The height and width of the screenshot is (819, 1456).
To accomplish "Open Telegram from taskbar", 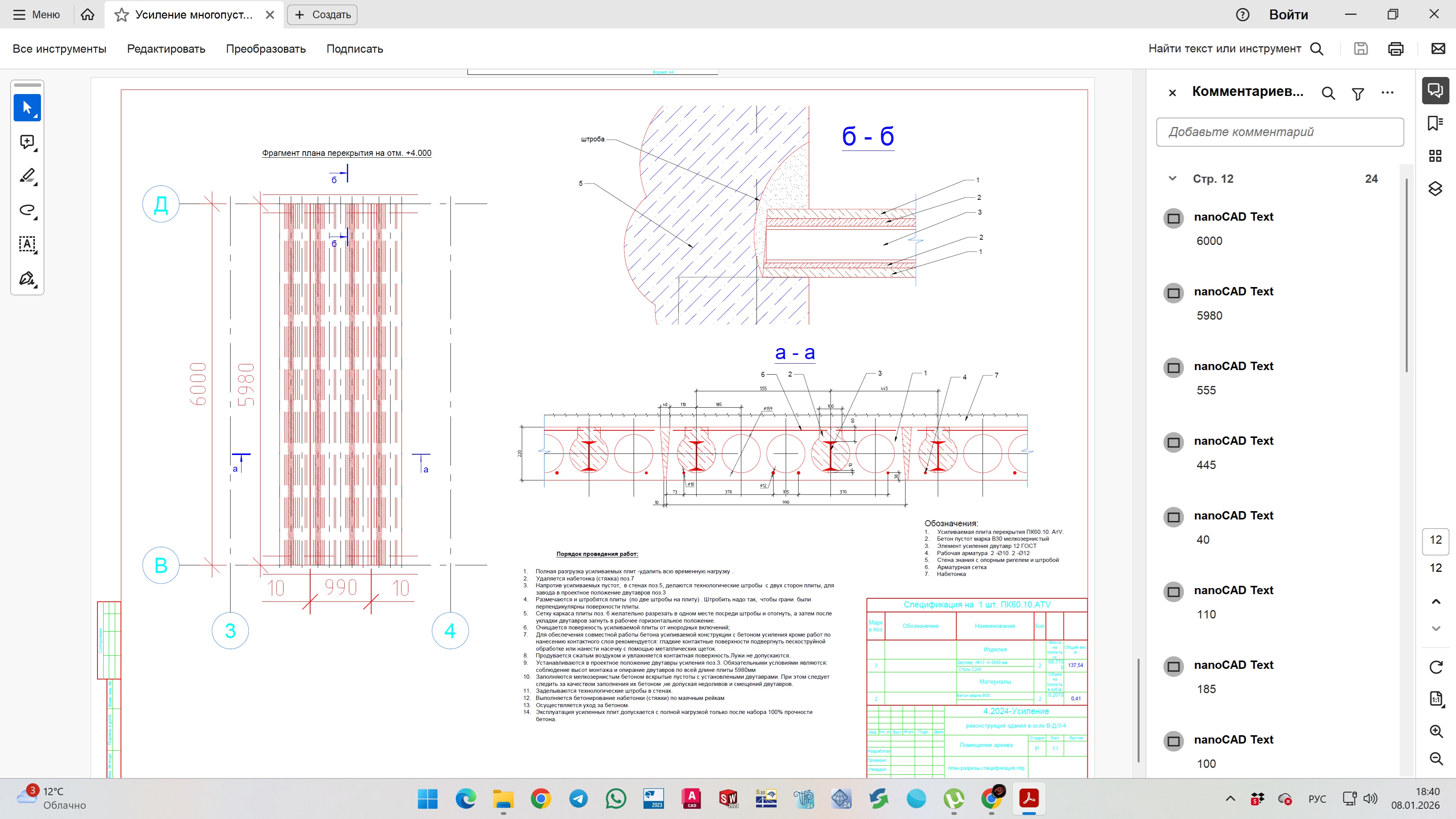I will [x=578, y=799].
